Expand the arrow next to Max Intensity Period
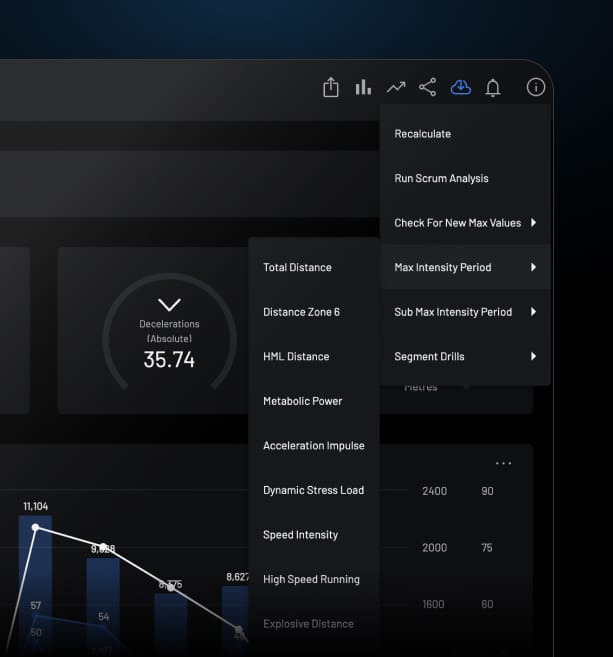Viewport: 613px width, 657px height. 533,267
